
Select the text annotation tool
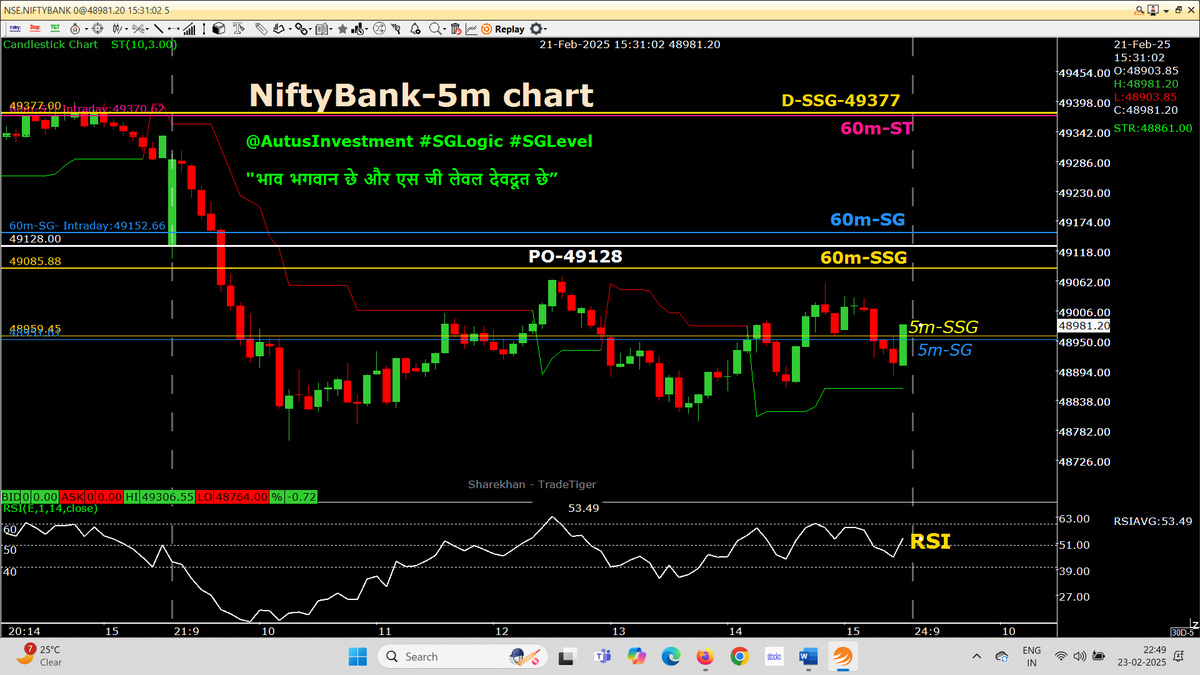[238, 29]
